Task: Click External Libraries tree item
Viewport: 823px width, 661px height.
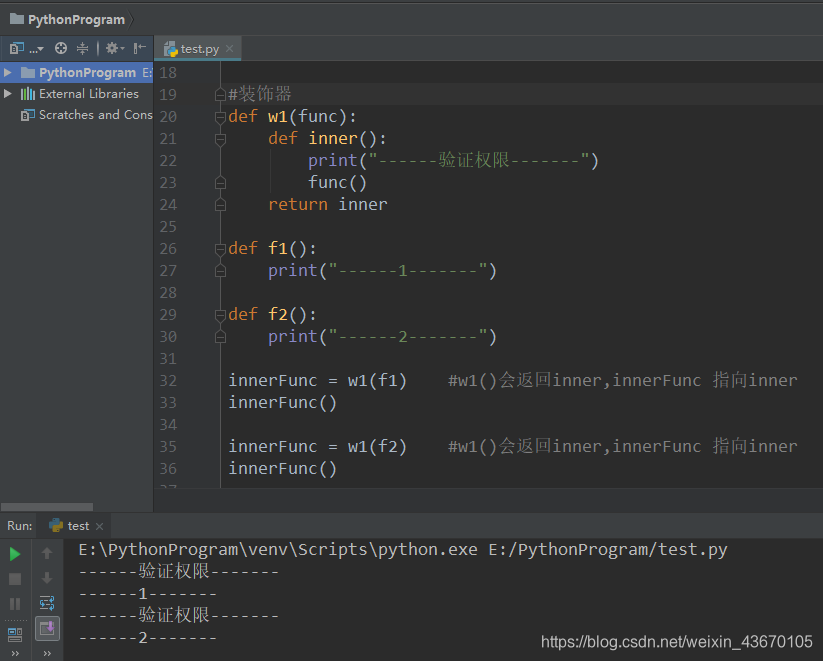Action: tap(80, 94)
